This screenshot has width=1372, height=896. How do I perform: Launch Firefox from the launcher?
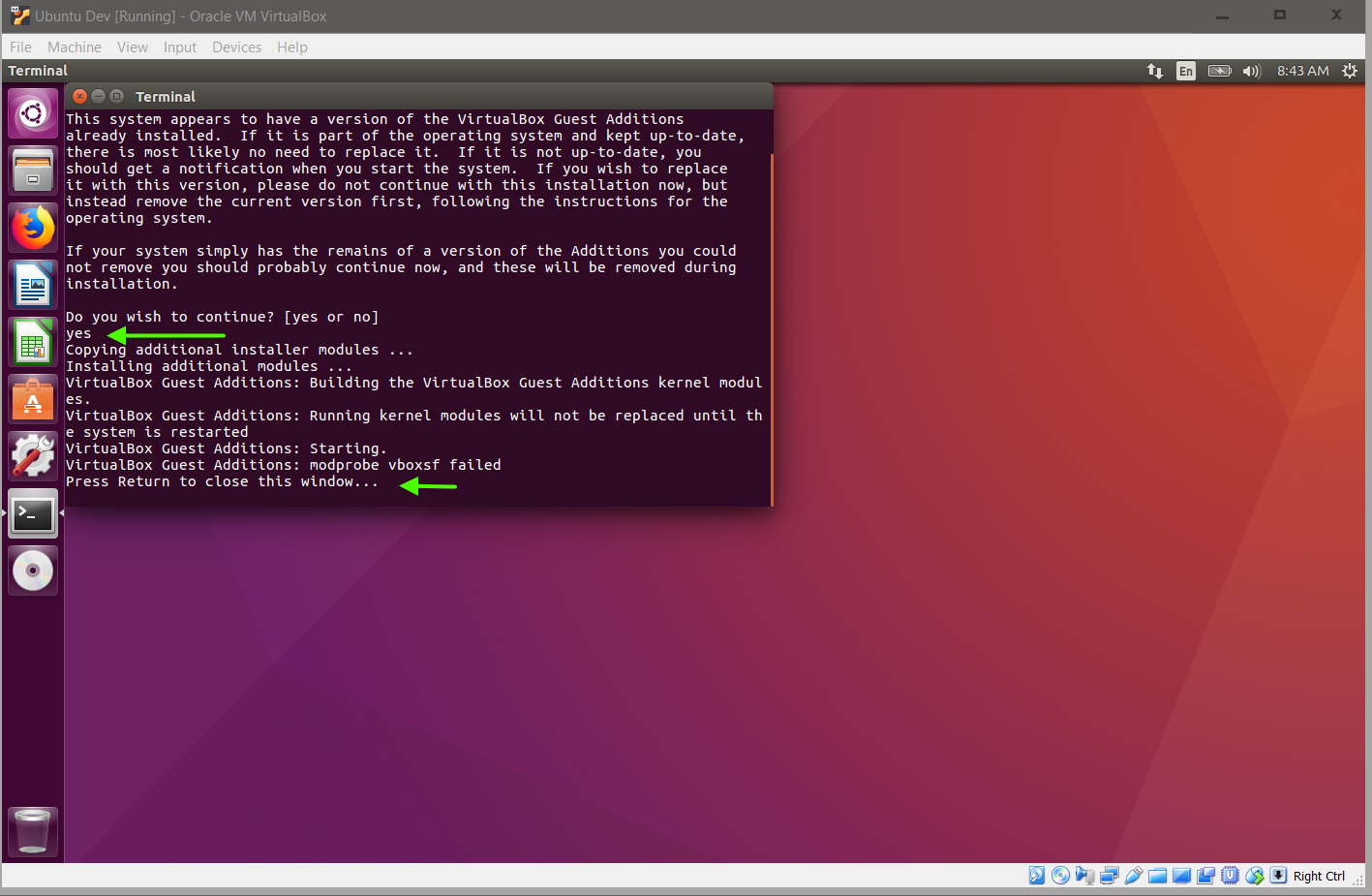pos(33,228)
